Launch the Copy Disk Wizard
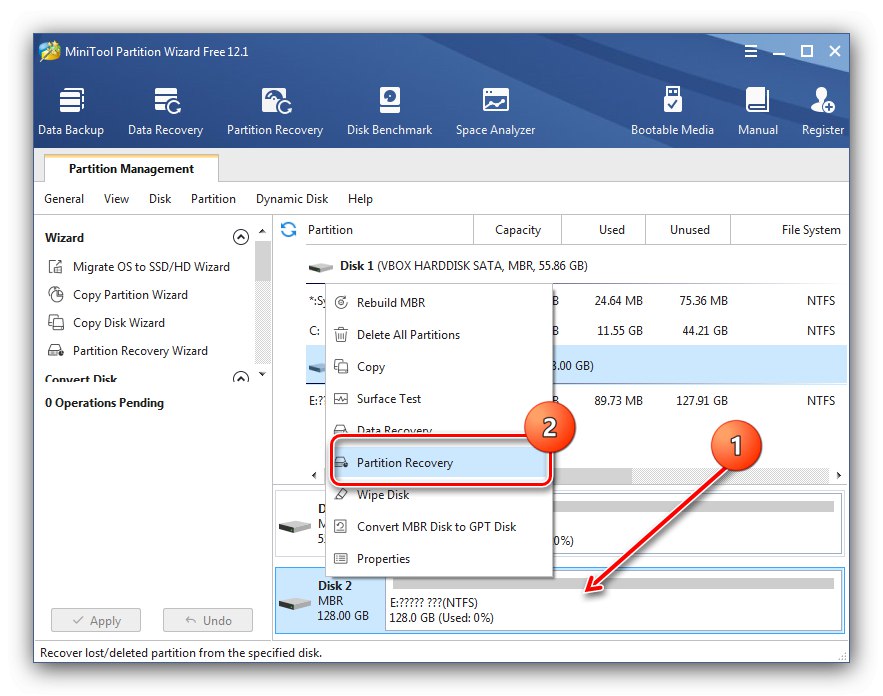883x696 pixels. (118, 323)
